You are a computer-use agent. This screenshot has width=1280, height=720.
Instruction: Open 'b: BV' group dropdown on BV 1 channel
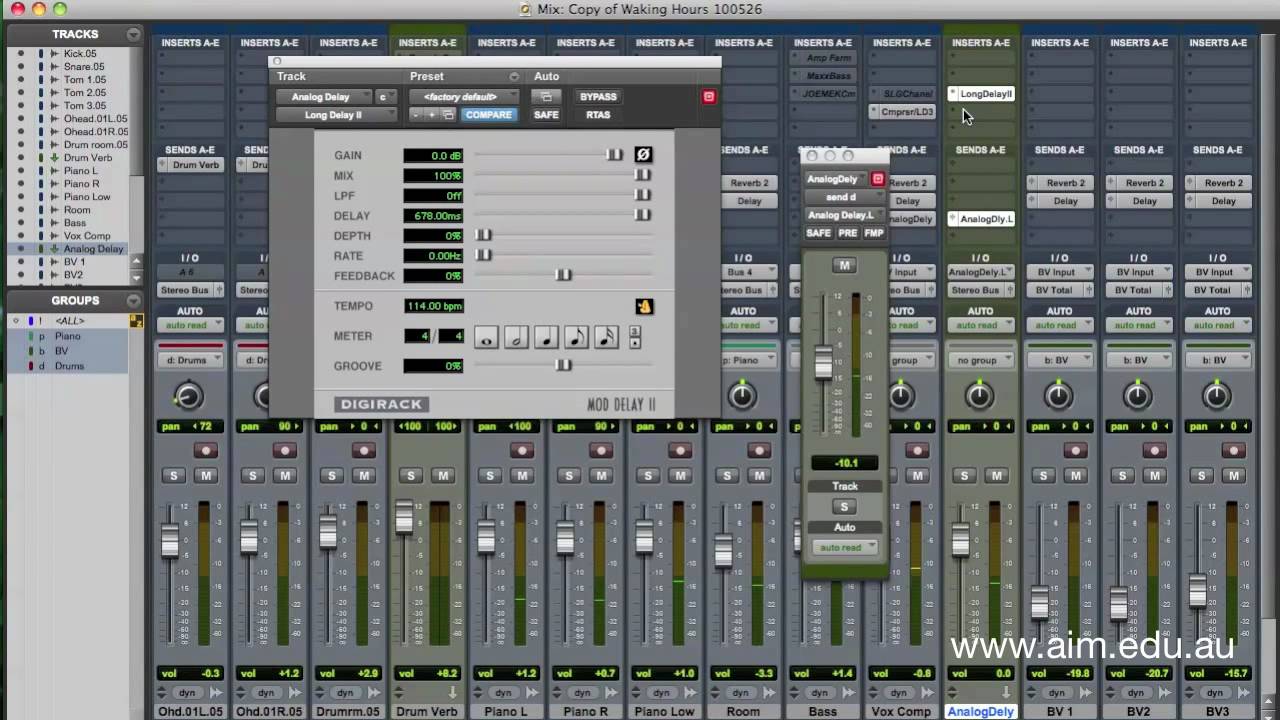[x=1059, y=360]
